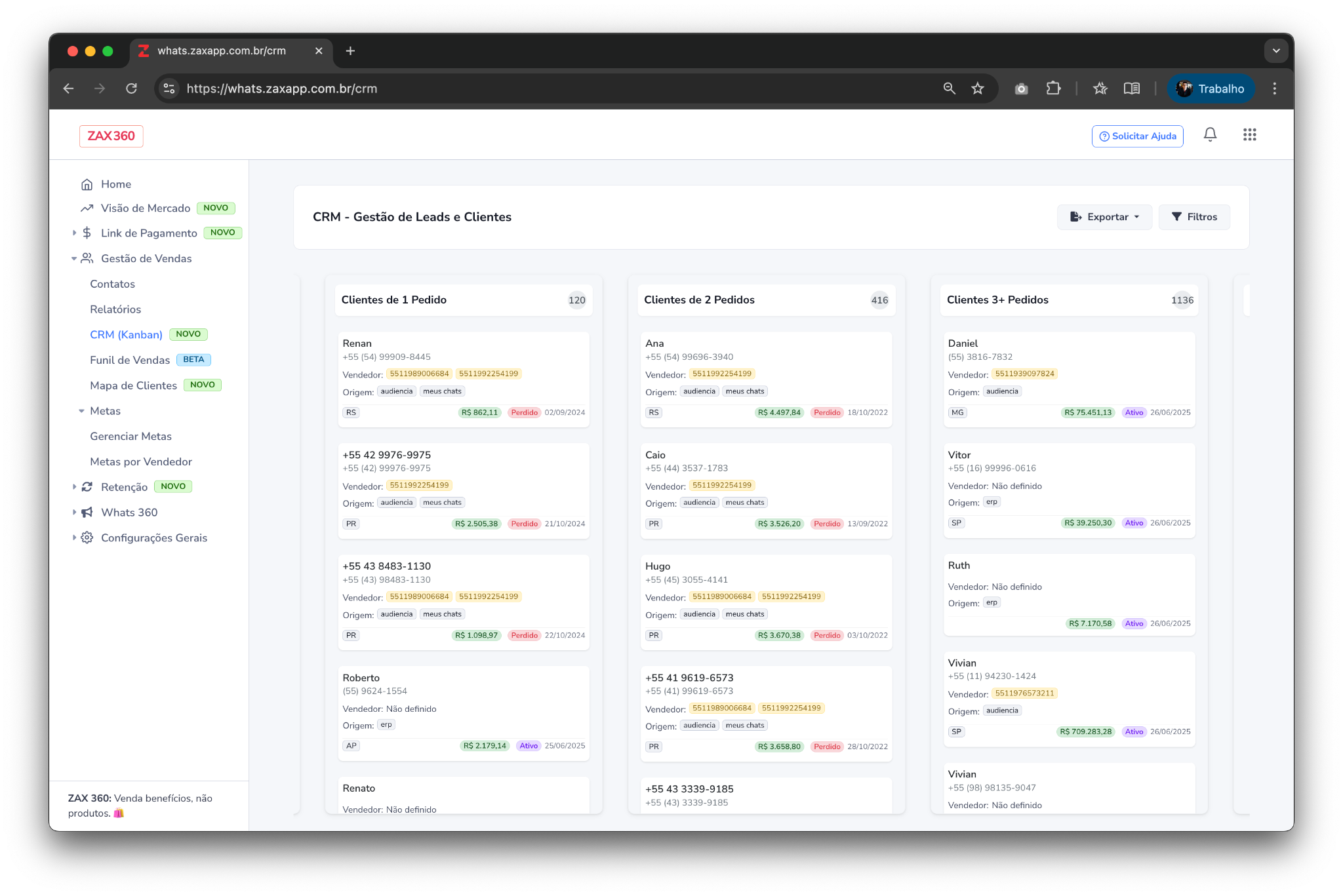Open the Exportar dropdown
The height and width of the screenshot is (896, 1343).
1104,217
